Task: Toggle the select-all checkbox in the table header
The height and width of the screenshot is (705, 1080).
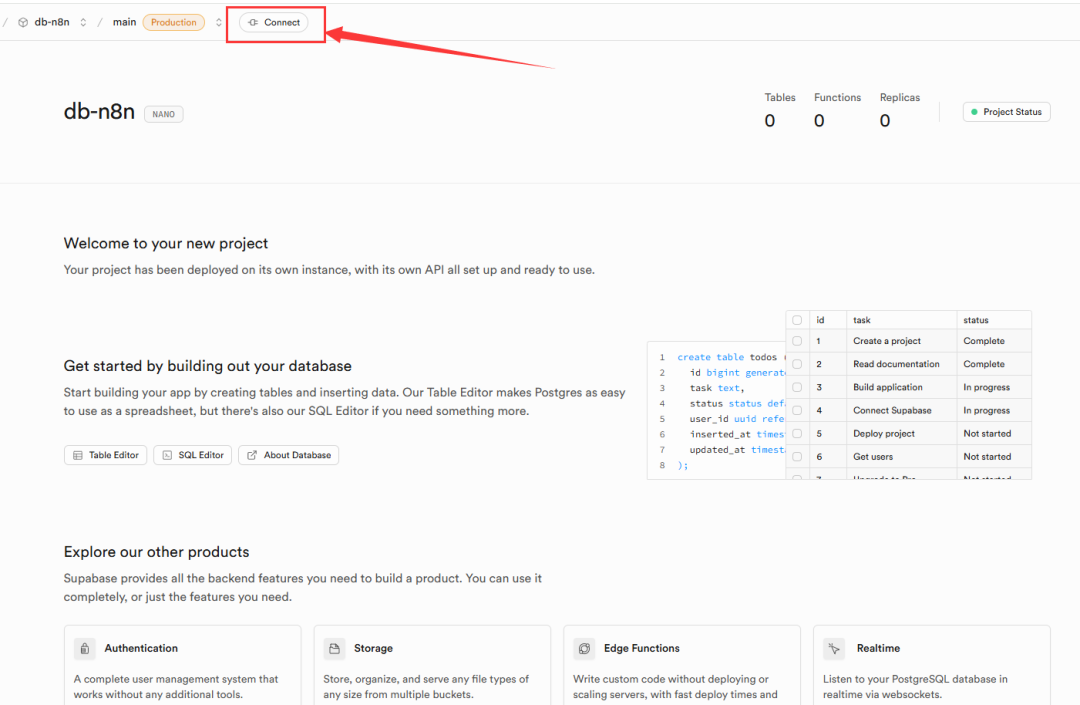Action: 797,320
